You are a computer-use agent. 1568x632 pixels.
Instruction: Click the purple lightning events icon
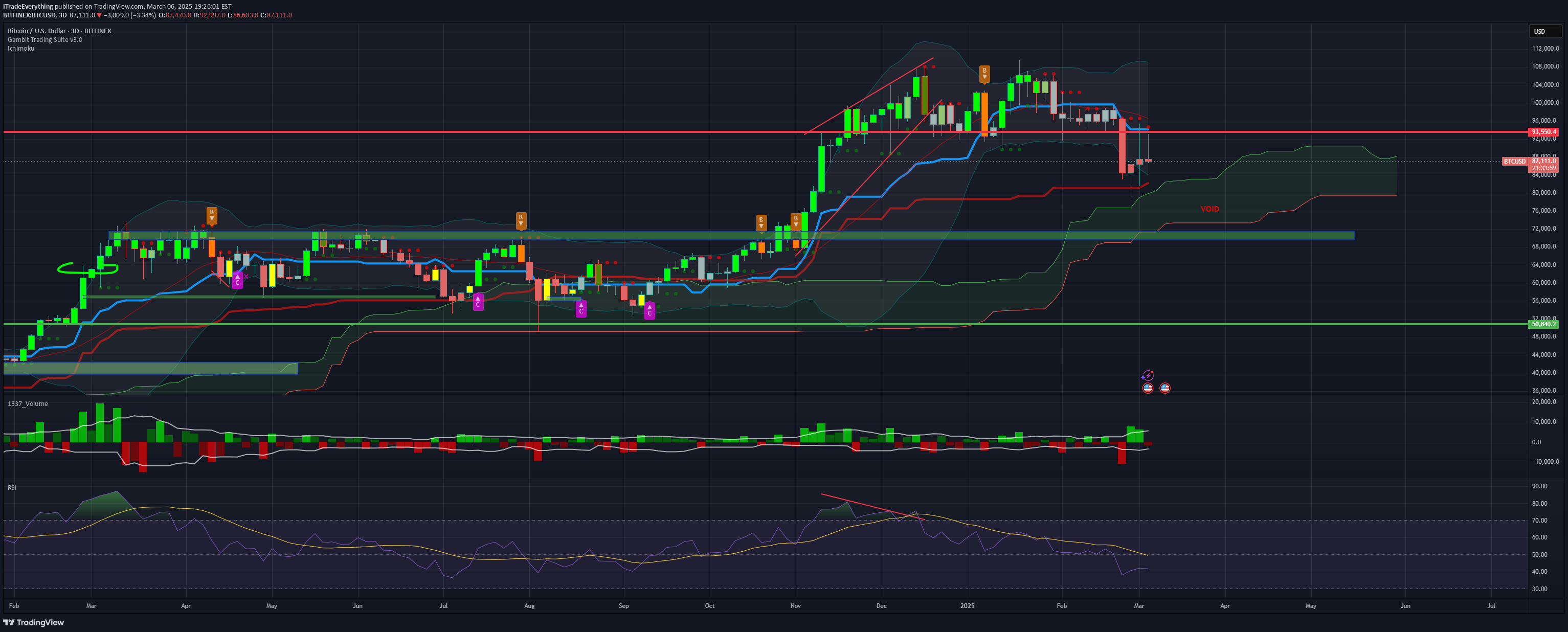(x=1148, y=376)
